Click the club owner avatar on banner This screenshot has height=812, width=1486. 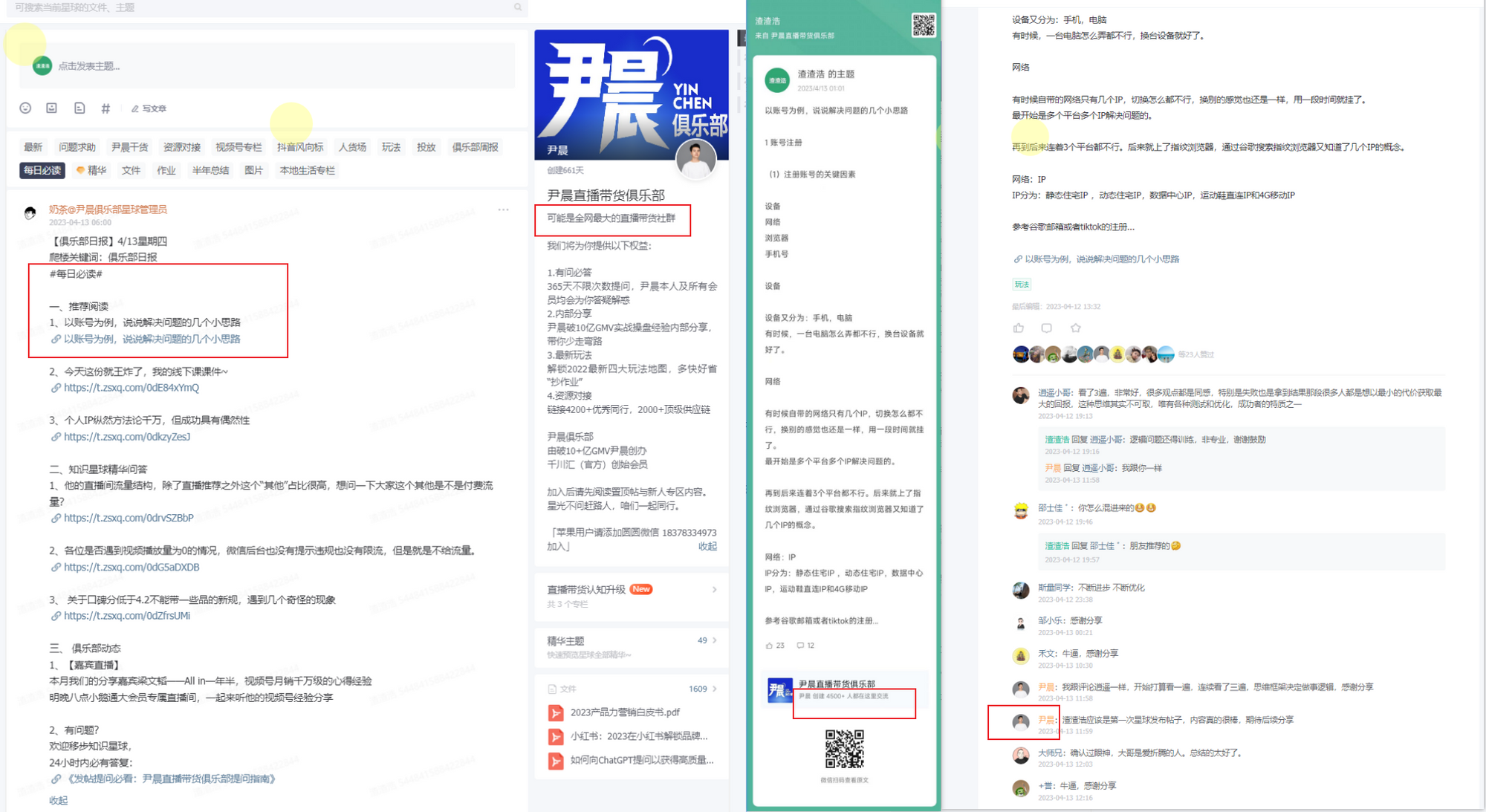(x=696, y=159)
